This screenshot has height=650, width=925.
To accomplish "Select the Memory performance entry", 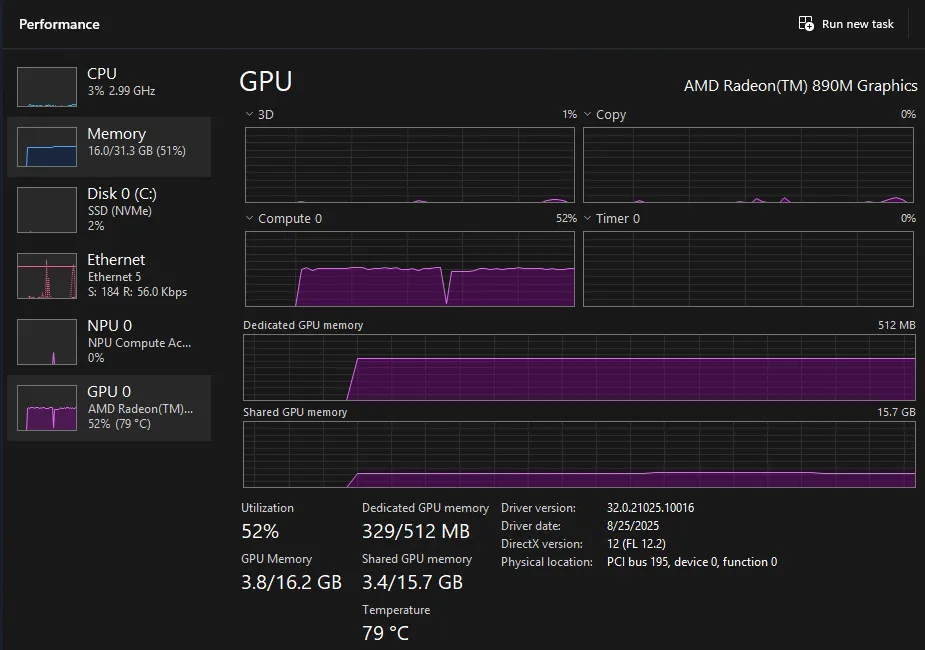I will [x=109, y=147].
